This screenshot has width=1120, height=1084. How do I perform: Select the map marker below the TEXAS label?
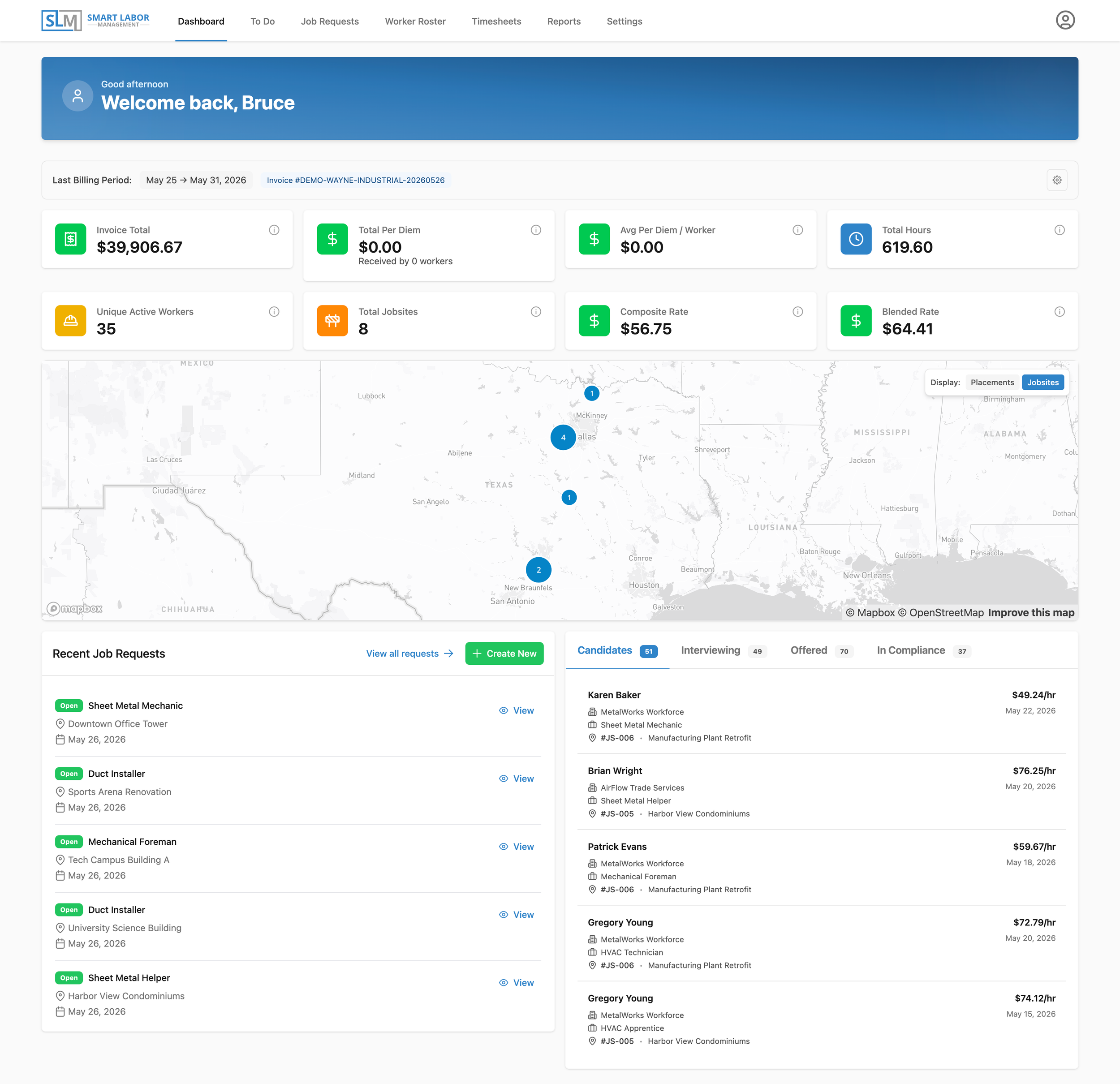[x=569, y=497]
